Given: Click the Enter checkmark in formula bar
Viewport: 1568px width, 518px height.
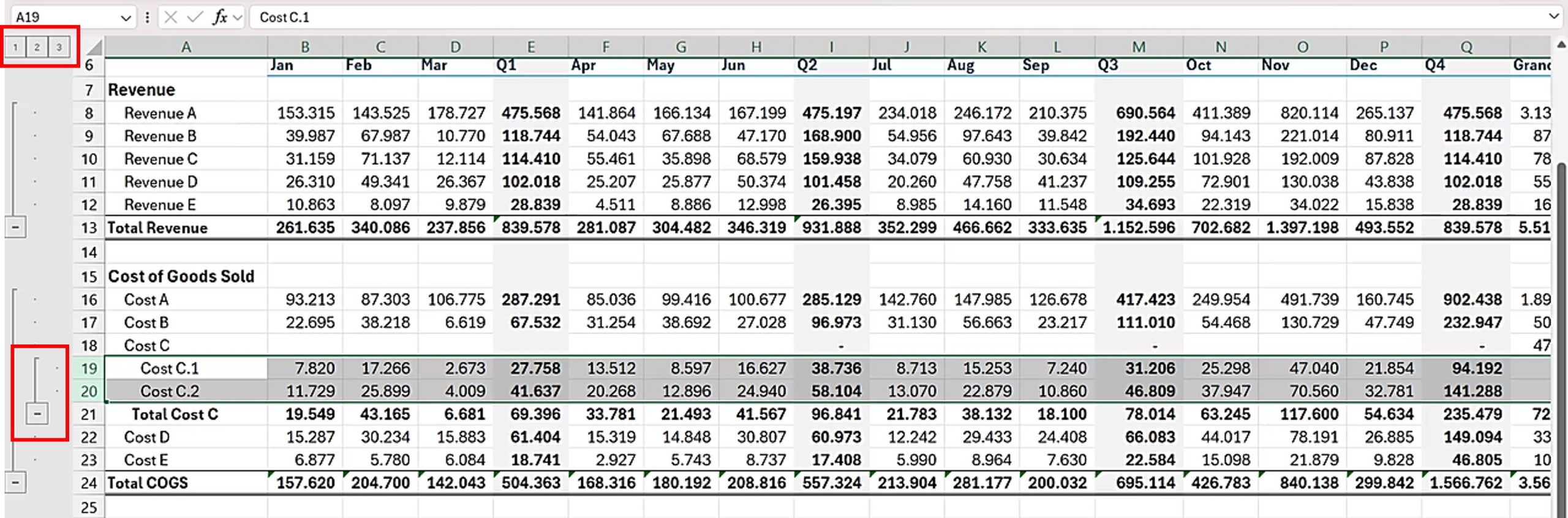Looking at the screenshot, I should pos(195,17).
